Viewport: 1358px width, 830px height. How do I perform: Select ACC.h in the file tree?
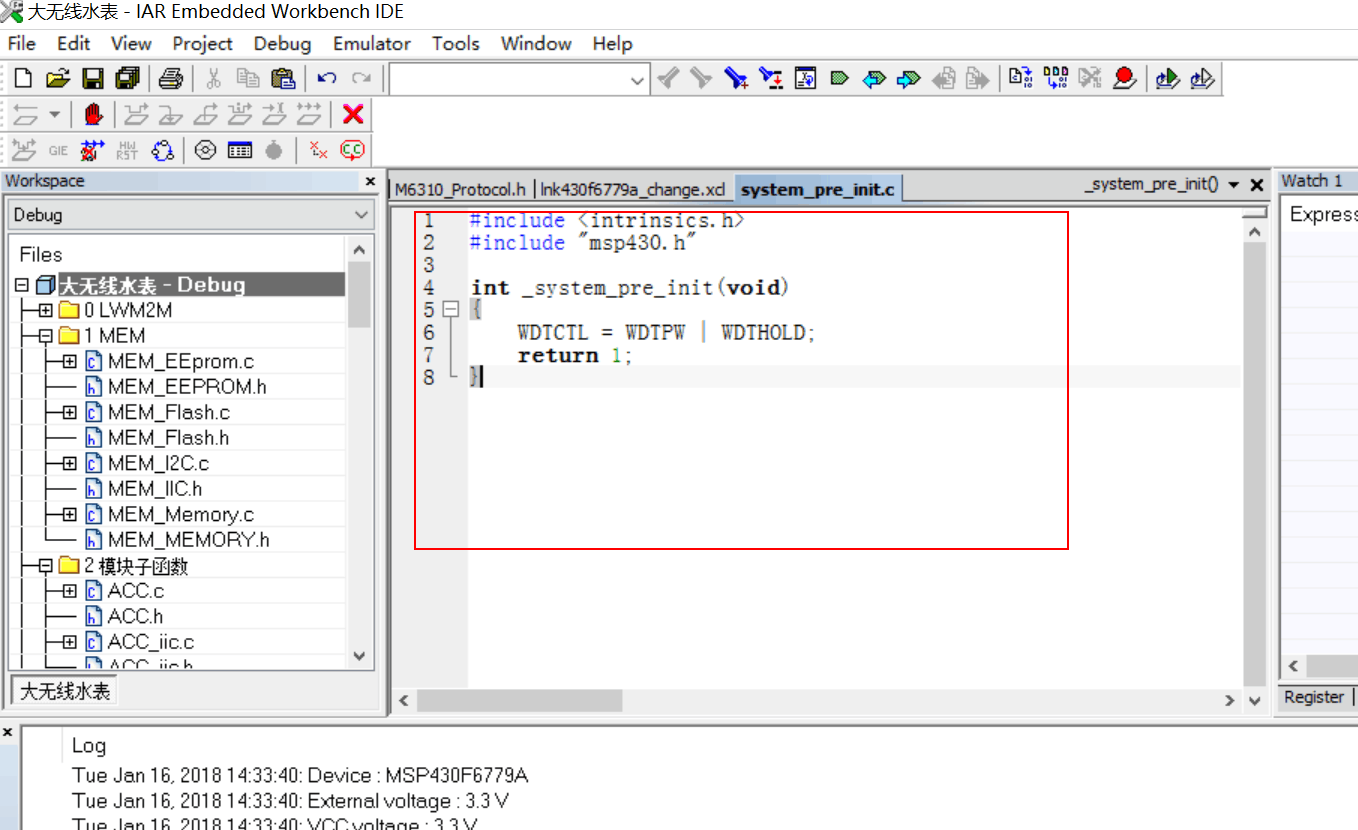click(136, 616)
